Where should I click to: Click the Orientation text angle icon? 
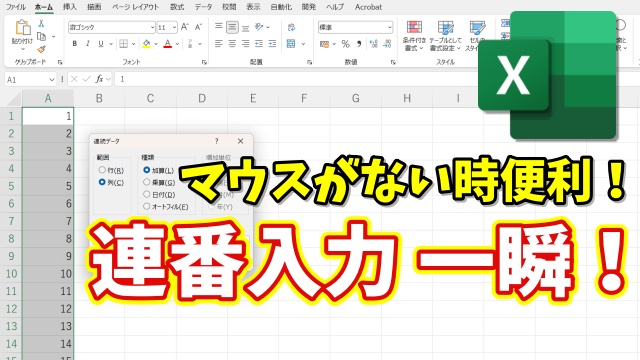259,27
